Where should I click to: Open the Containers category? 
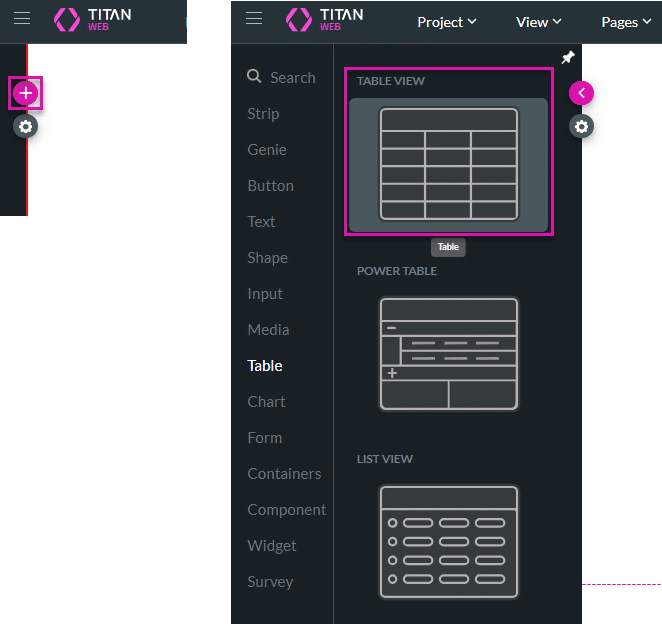tap(284, 474)
